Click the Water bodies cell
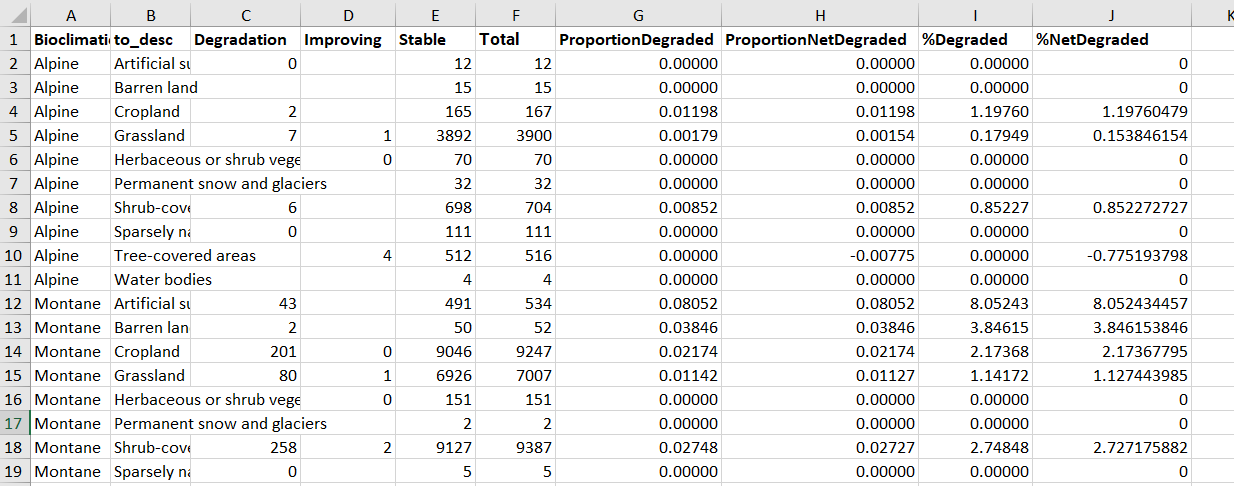Screen dimensions: 1234x486 (x=163, y=279)
